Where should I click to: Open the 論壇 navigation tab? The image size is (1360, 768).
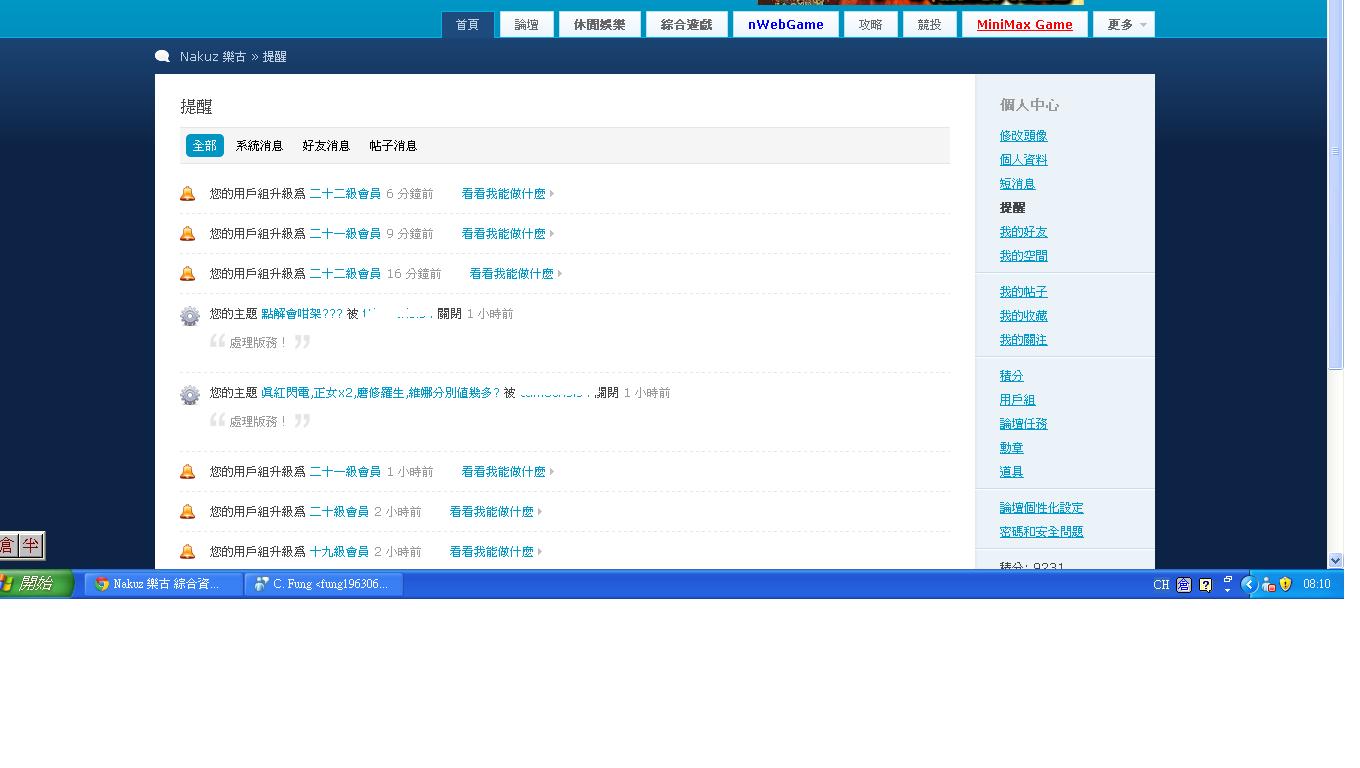point(527,25)
